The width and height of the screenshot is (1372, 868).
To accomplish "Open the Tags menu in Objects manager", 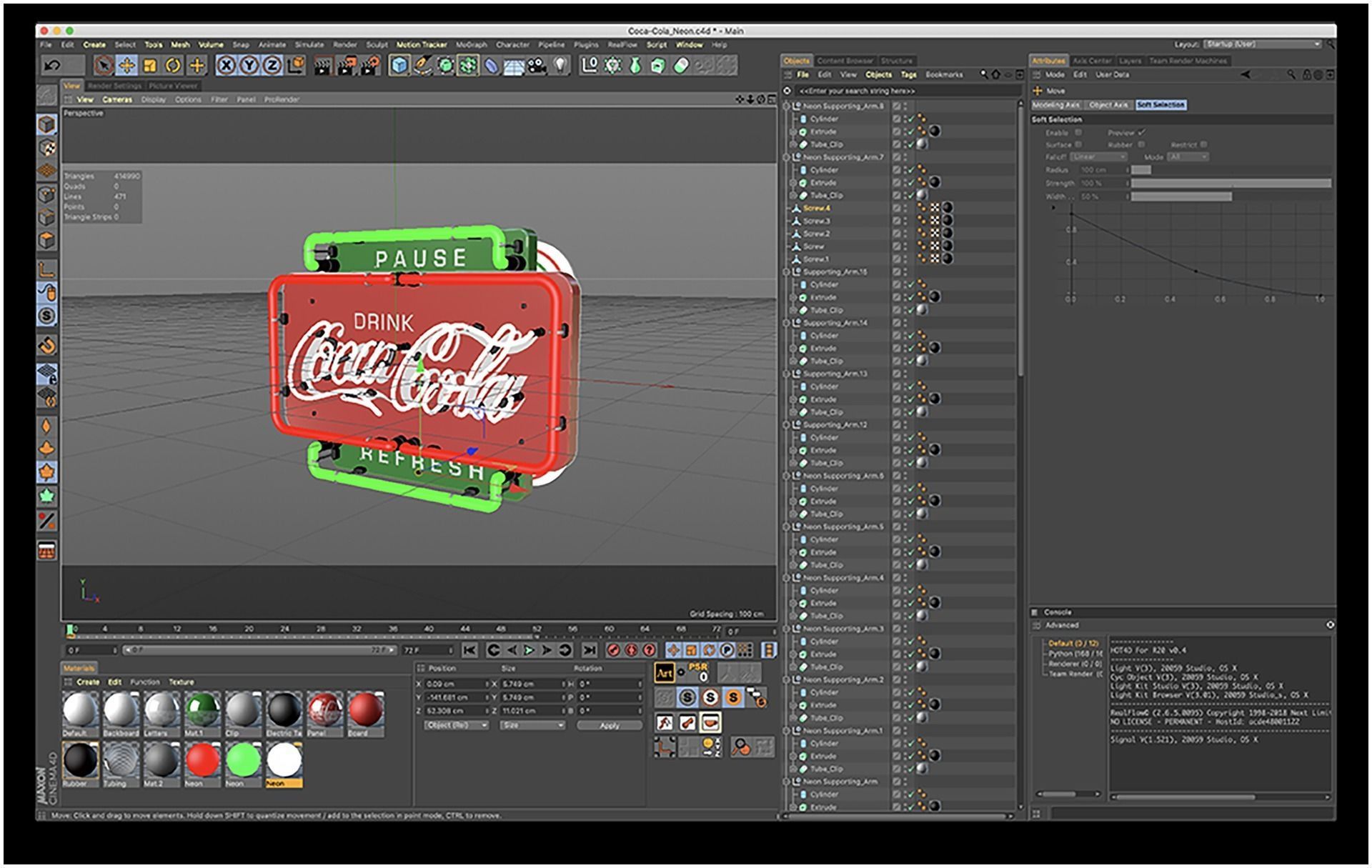I will (x=908, y=74).
